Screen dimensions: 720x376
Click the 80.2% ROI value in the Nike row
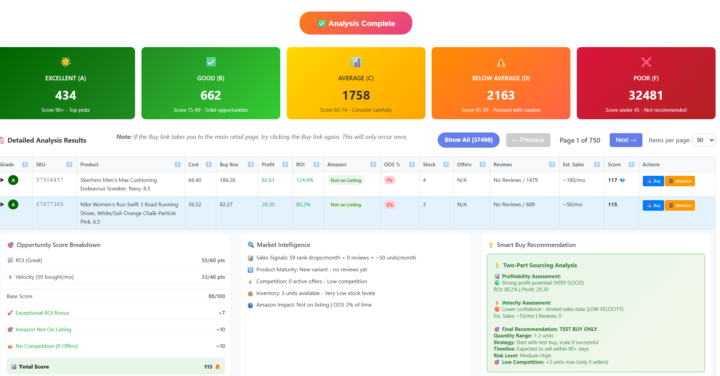[x=303, y=204]
